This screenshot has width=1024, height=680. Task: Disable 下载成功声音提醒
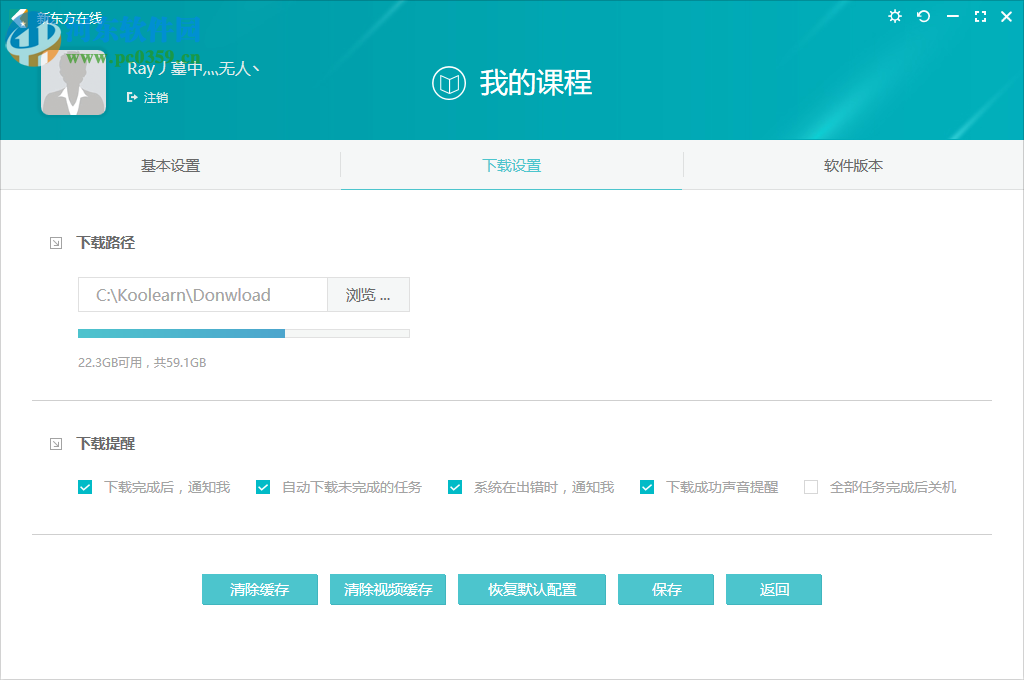[646, 487]
